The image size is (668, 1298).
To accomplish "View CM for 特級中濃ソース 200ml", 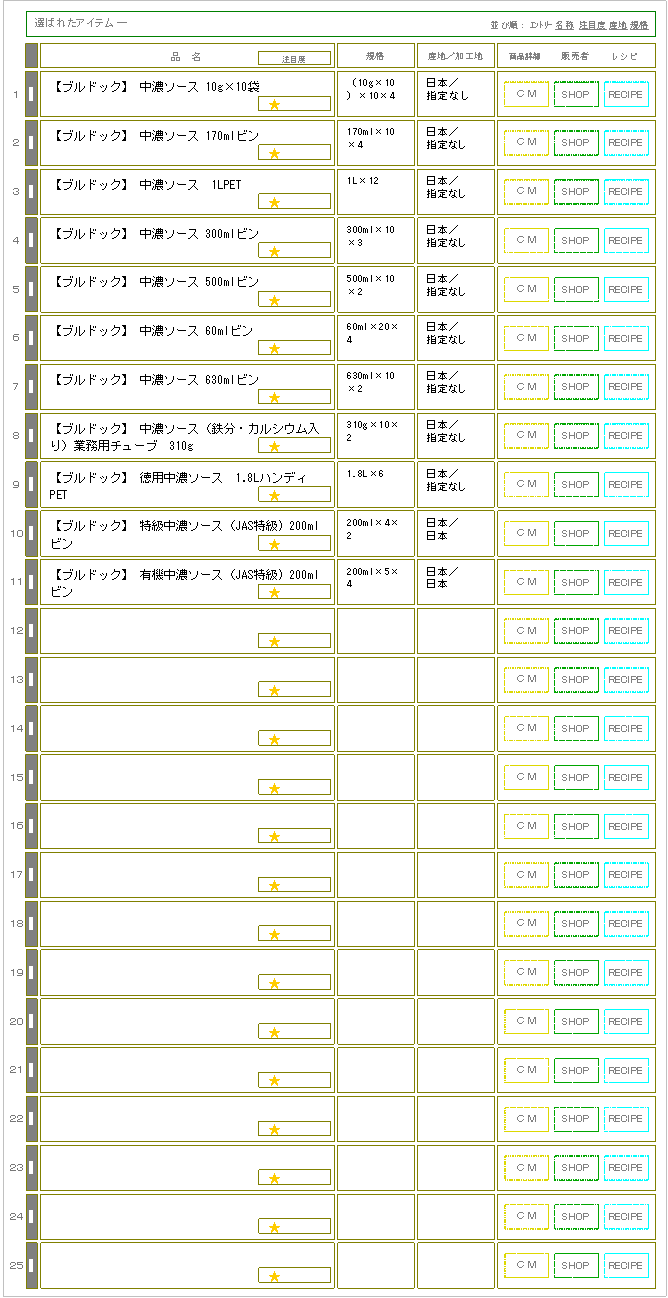I will tap(526, 534).
